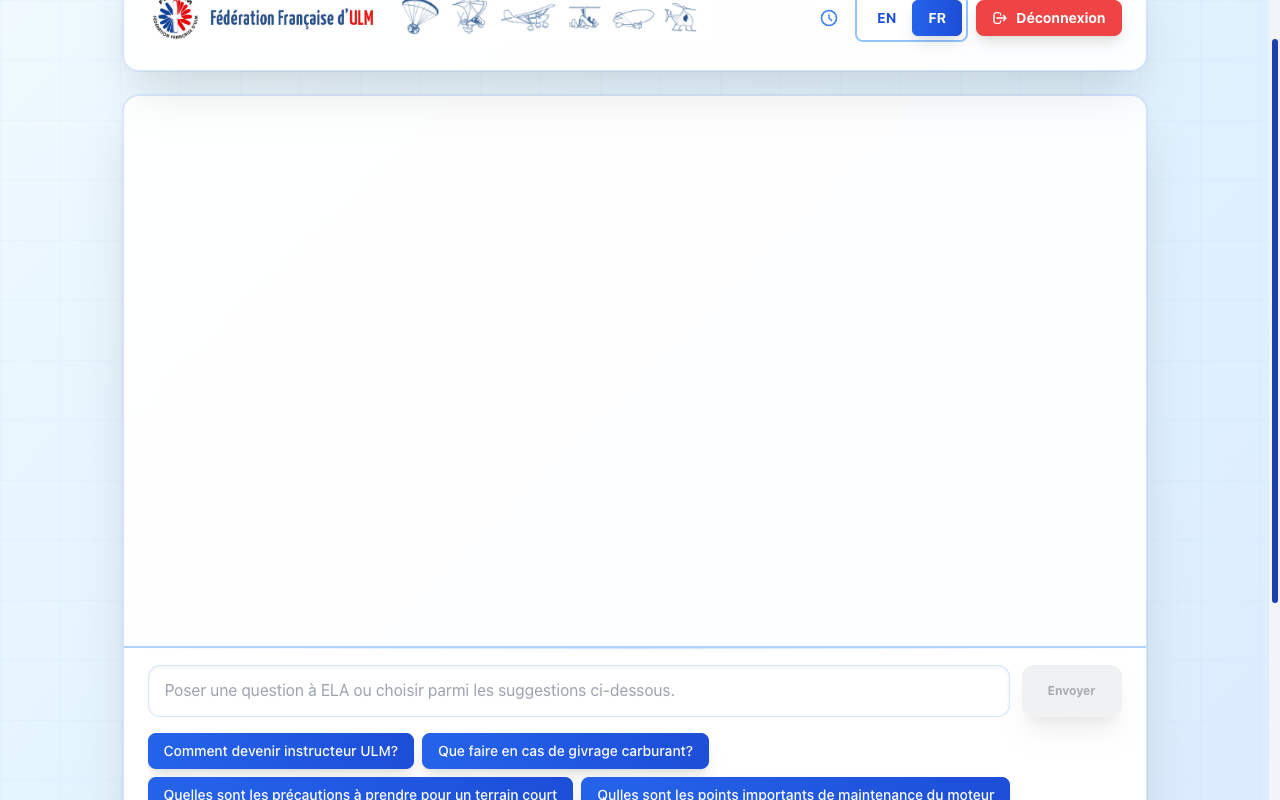The height and width of the screenshot is (800, 1280).
Task: Click the Envoyer send button
Action: point(1072,691)
